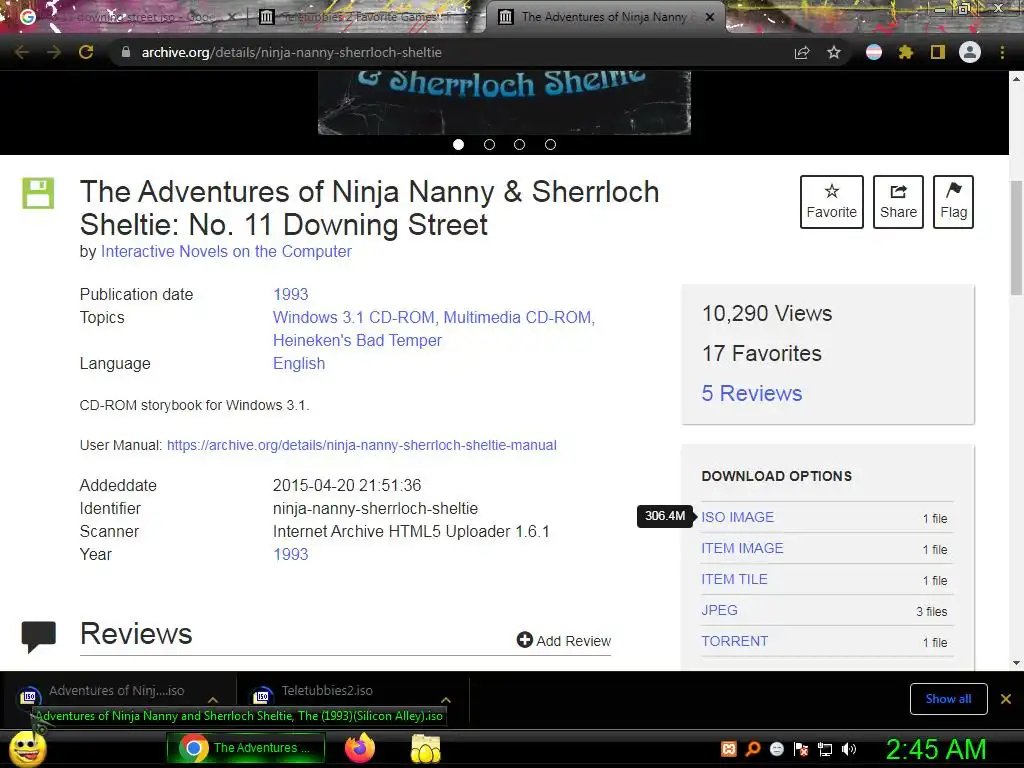Open the JPEG download option

(719, 610)
